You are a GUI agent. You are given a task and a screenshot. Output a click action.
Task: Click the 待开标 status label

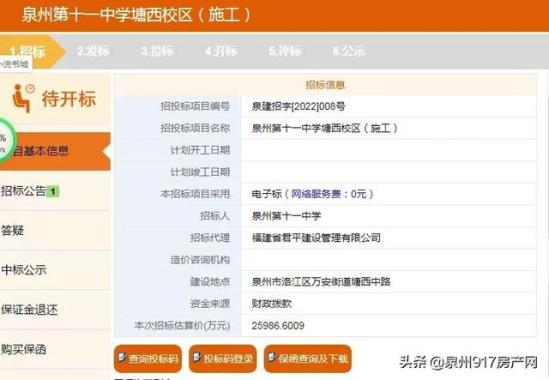pyautogui.click(x=69, y=98)
